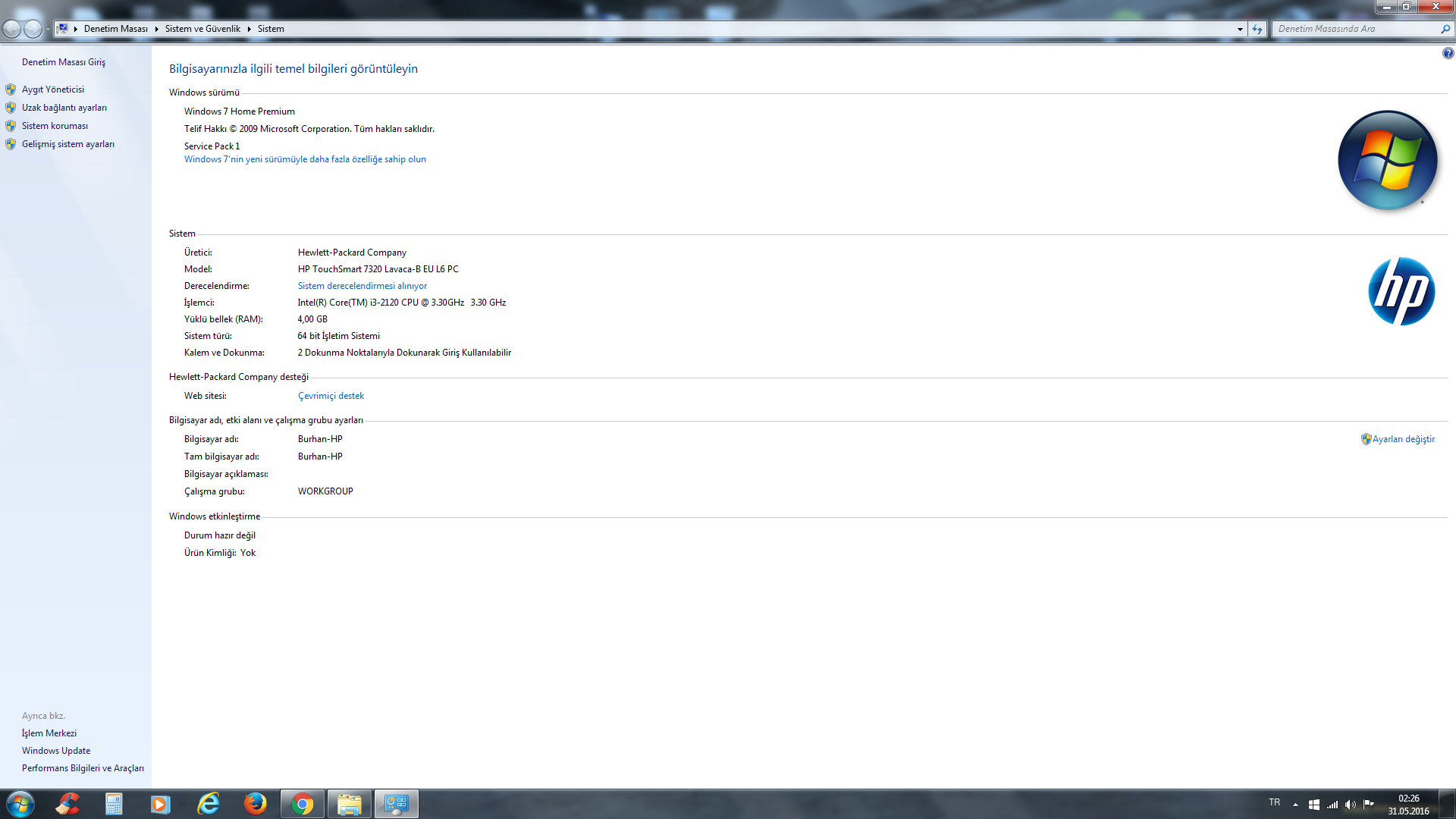Click the WORKGROUP value

(x=325, y=491)
